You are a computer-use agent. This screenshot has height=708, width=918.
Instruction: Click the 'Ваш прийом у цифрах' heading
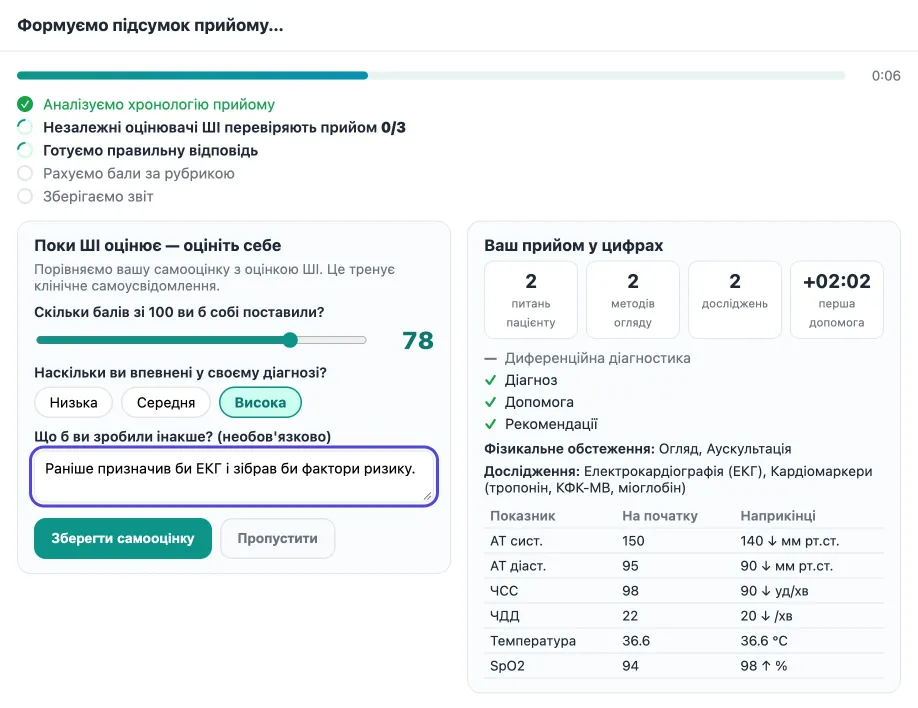[574, 245]
